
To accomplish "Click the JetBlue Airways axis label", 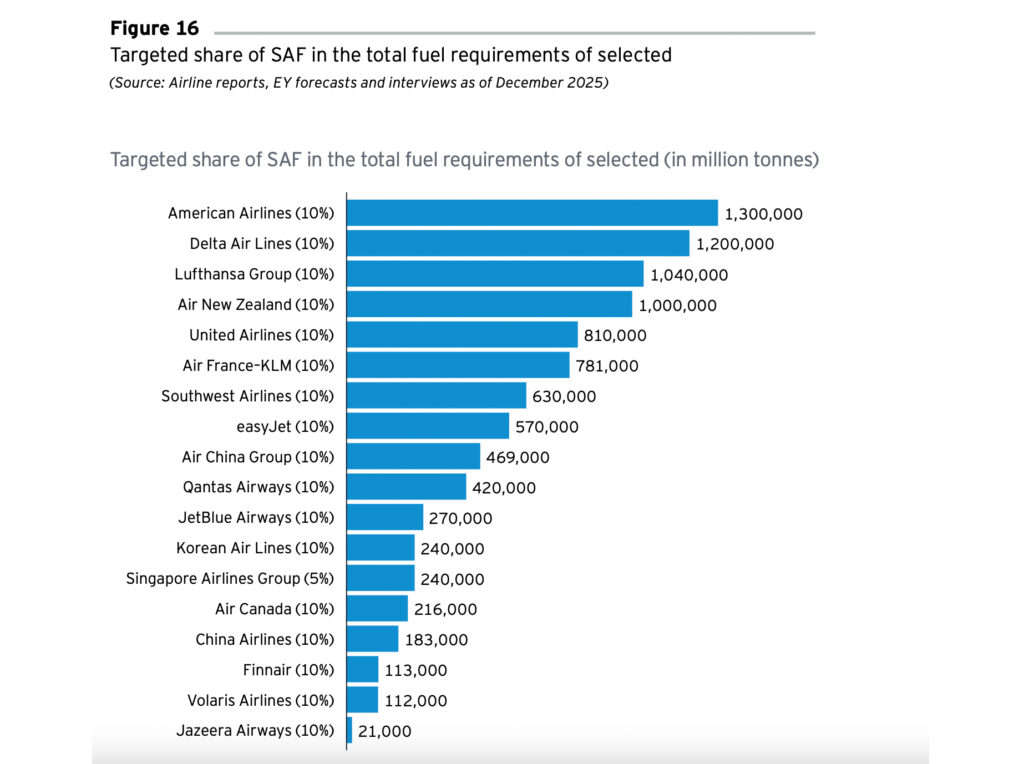I will point(254,518).
